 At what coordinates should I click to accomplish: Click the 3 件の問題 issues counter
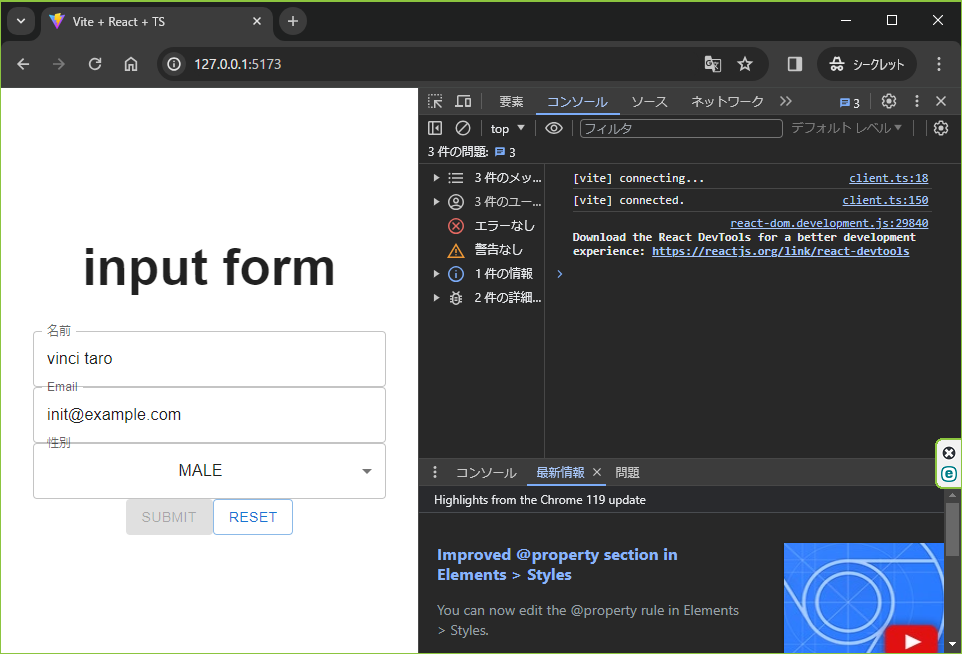[x=472, y=152]
